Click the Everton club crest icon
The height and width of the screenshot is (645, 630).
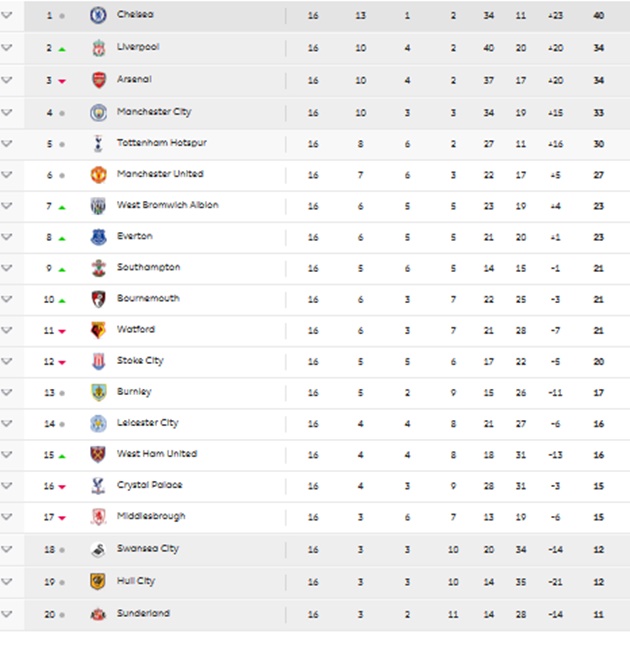coord(98,237)
